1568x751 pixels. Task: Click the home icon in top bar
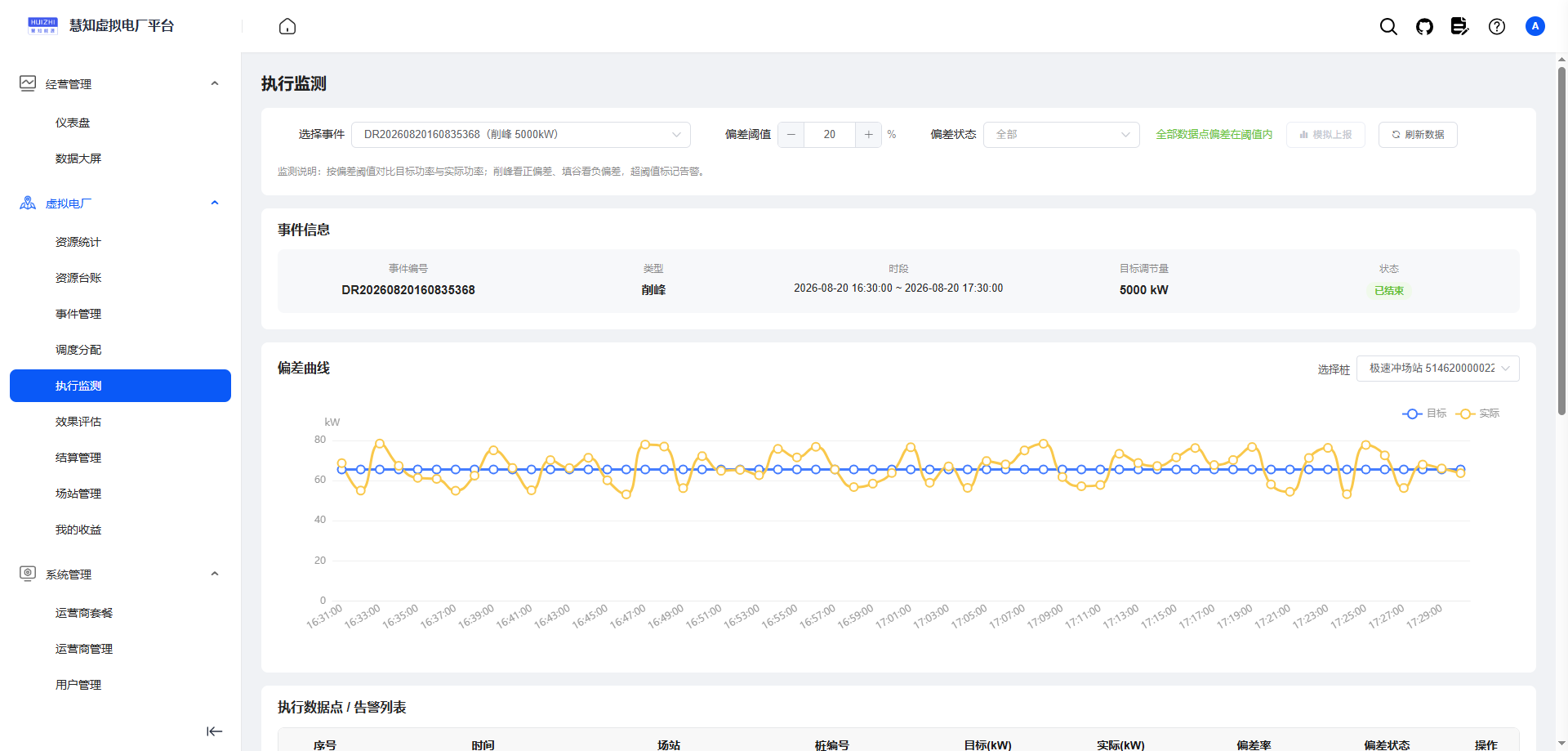[x=287, y=26]
